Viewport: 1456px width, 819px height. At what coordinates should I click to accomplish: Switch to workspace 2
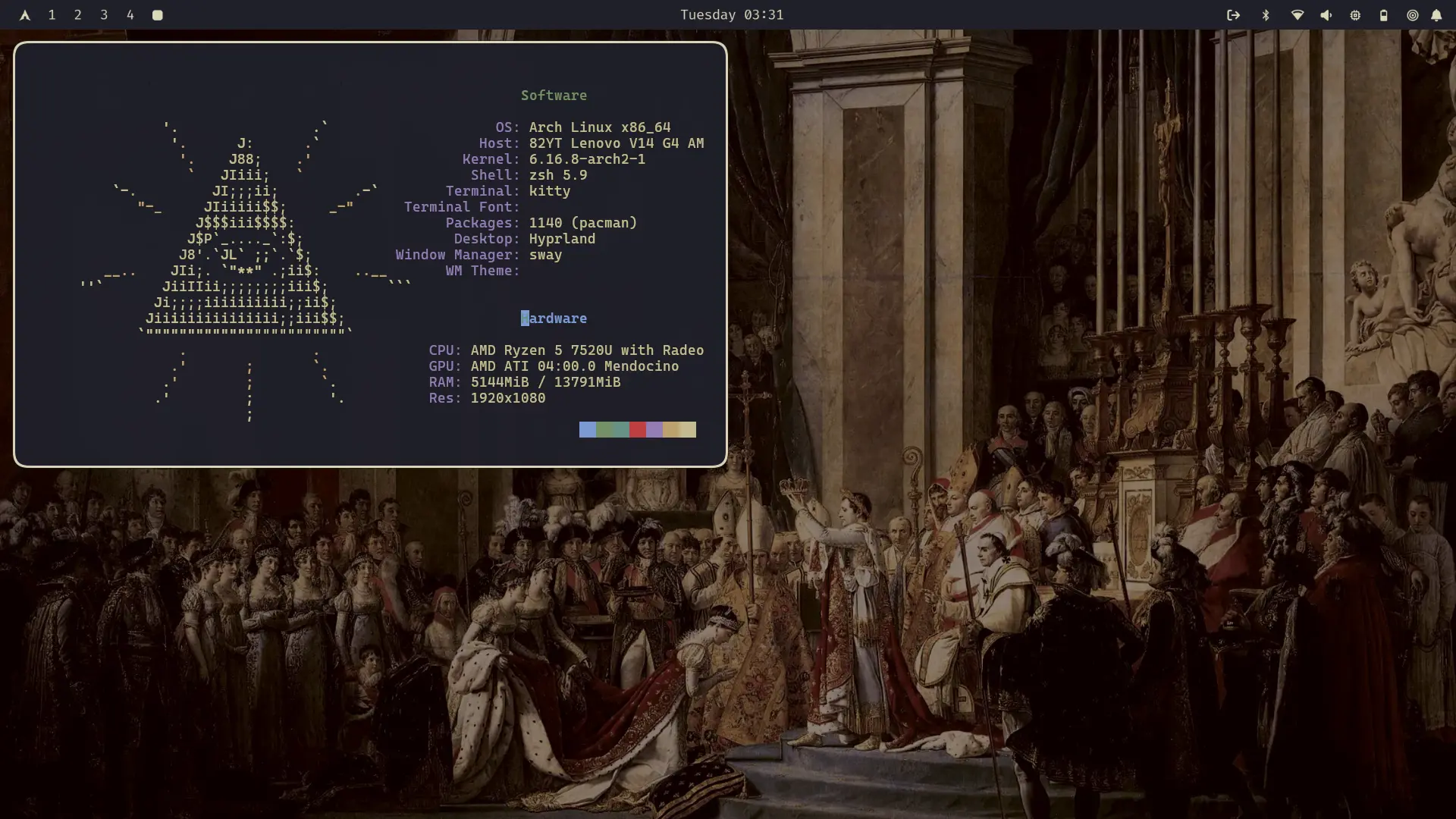point(77,14)
